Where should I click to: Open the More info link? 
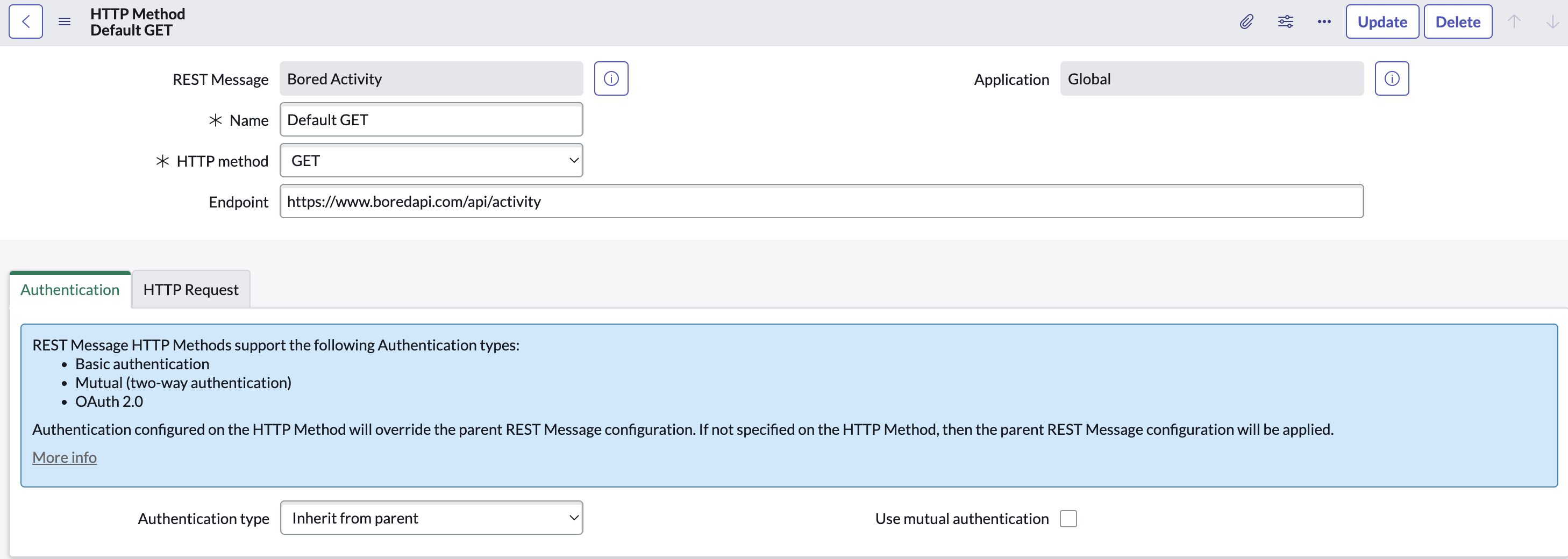pyautogui.click(x=64, y=457)
